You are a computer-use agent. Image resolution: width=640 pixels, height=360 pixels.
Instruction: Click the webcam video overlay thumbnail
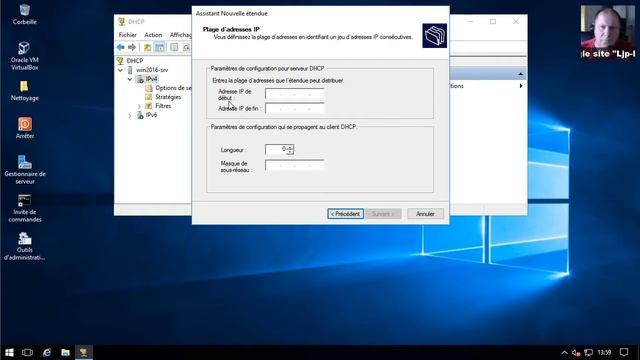tap(608, 32)
